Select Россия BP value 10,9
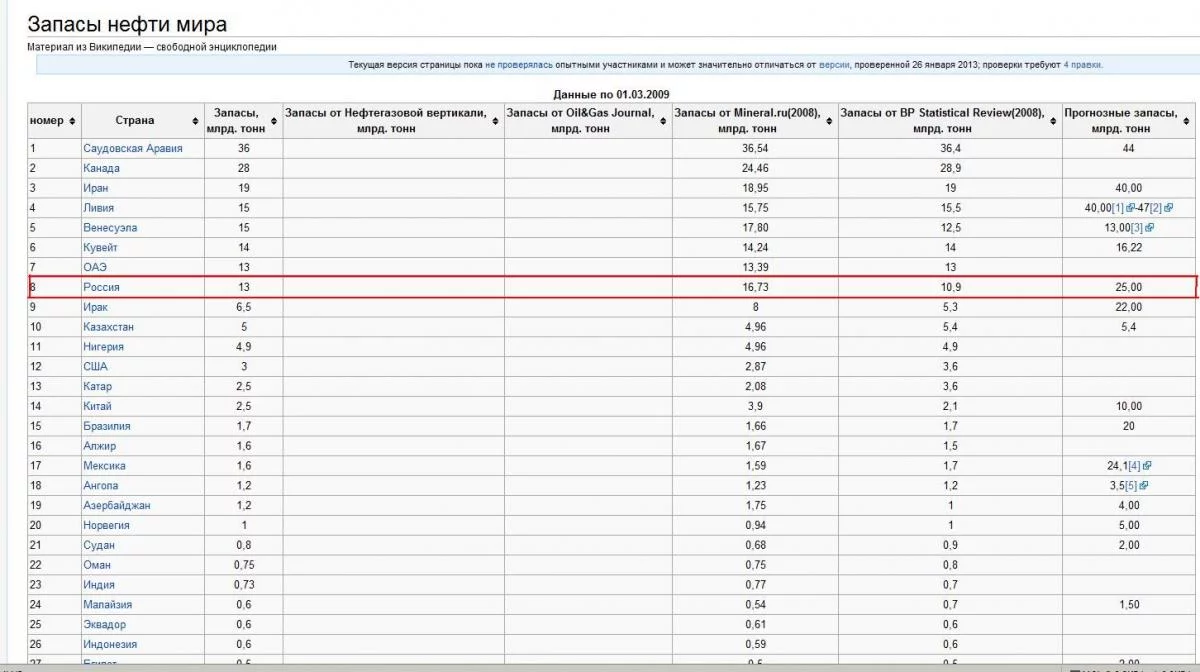Image resolution: width=1200 pixels, height=672 pixels. pos(950,287)
